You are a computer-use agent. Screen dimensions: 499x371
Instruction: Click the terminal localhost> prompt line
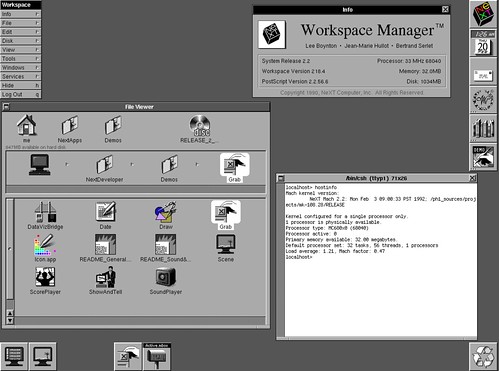(299, 257)
